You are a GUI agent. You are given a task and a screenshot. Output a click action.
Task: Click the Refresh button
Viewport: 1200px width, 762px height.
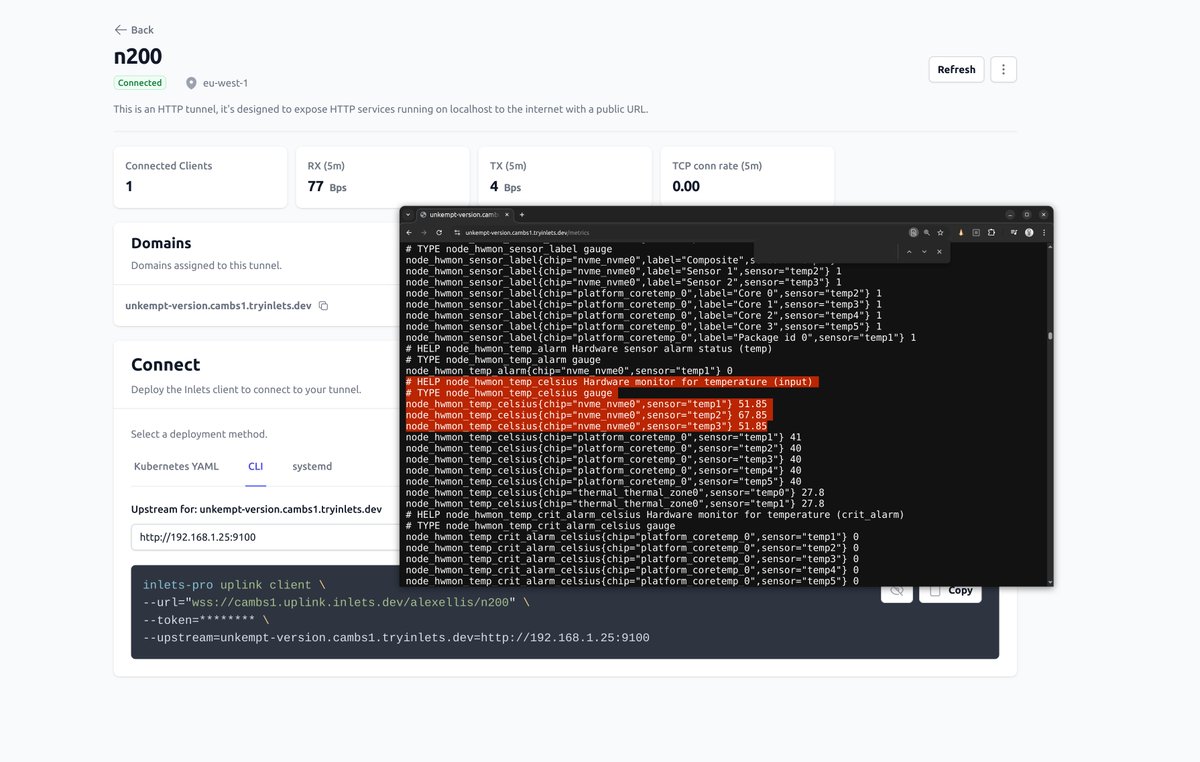956,69
